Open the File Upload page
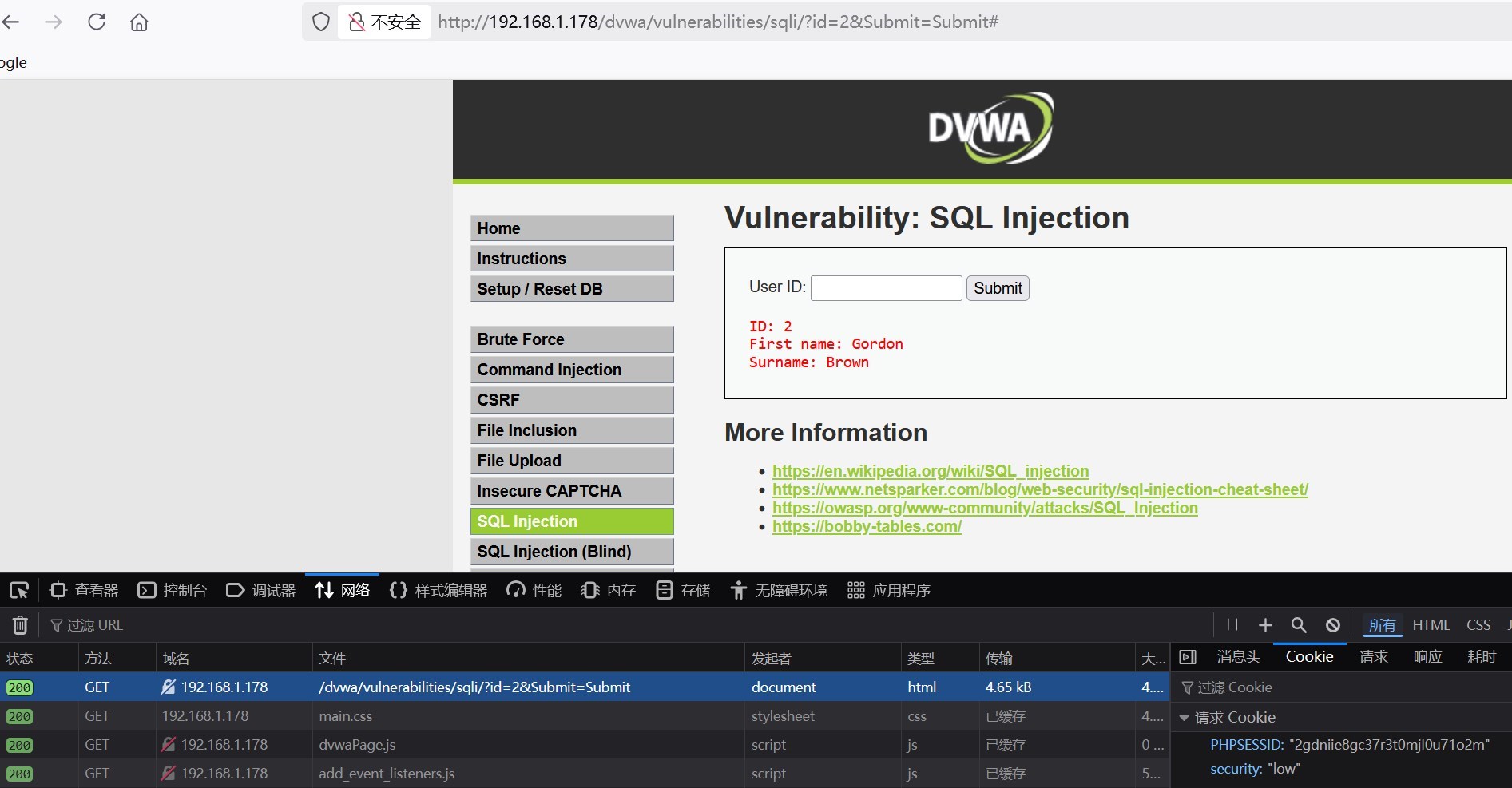The width and height of the screenshot is (1512, 788). (x=572, y=461)
